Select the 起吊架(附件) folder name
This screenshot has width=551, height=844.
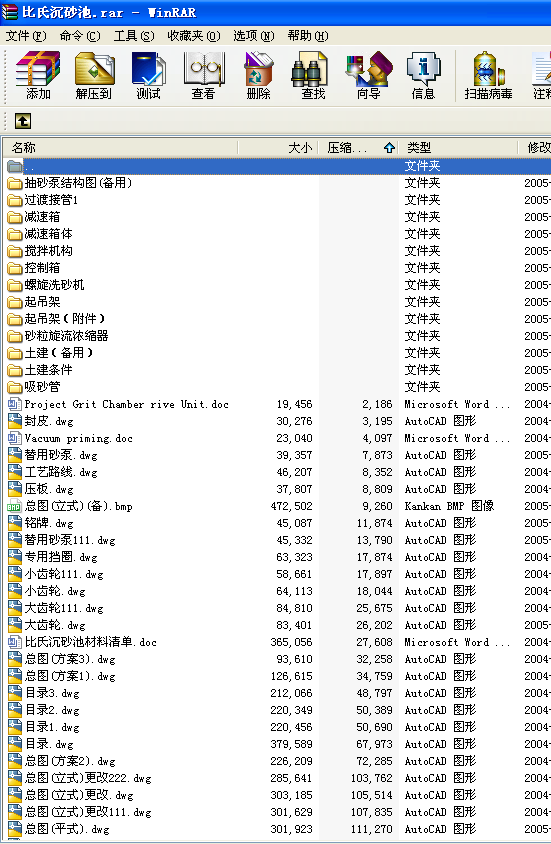click(x=65, y=319)
